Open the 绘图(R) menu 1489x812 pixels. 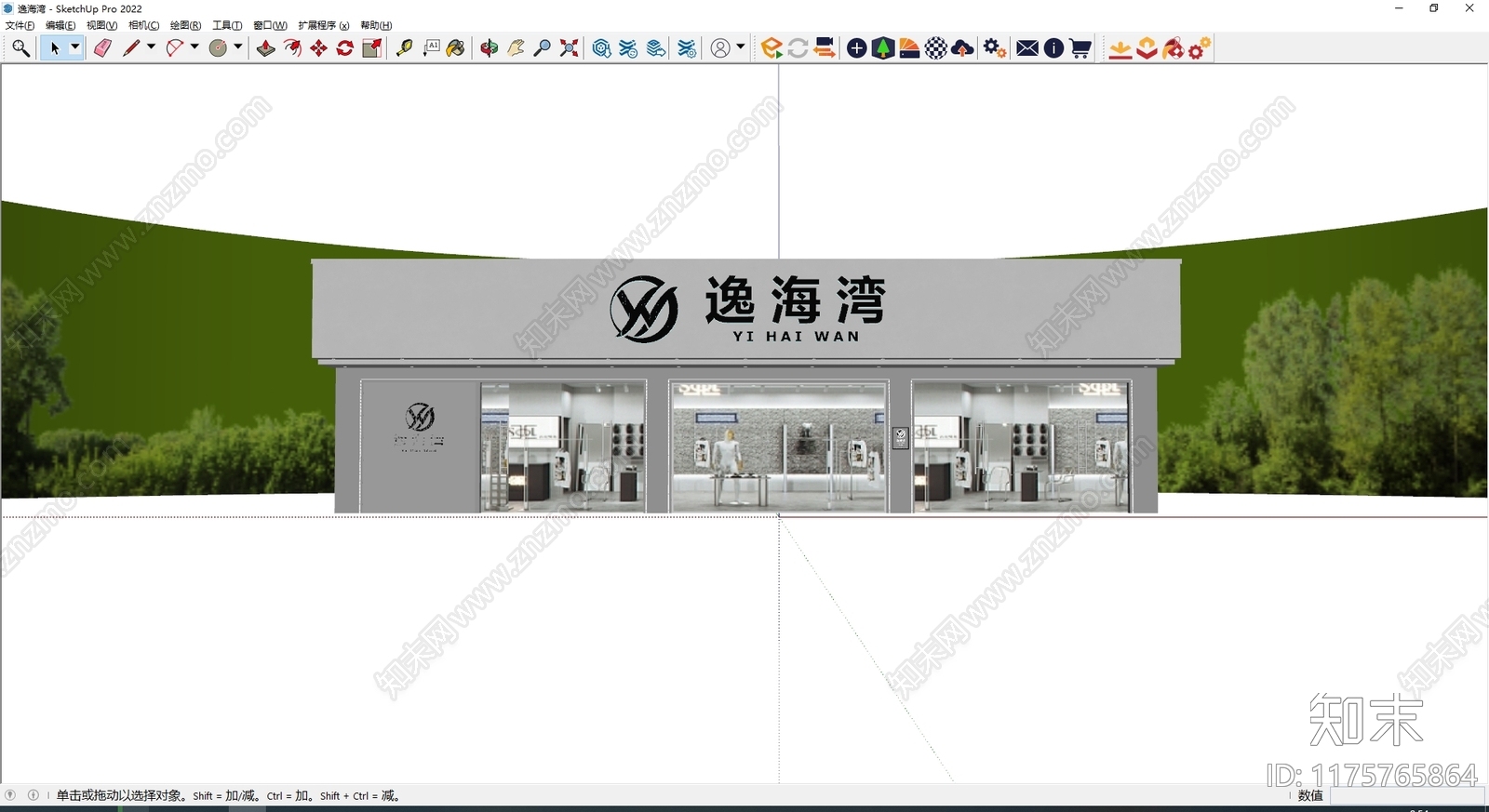pyautogui.click(x=185, y=25)
